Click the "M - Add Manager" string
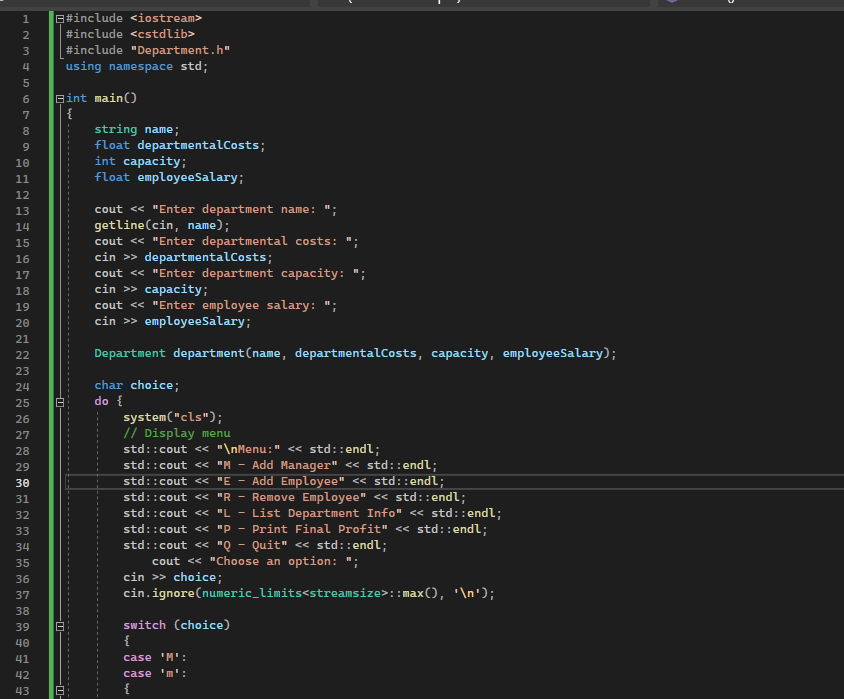The image size is (844, 699). 277,465
